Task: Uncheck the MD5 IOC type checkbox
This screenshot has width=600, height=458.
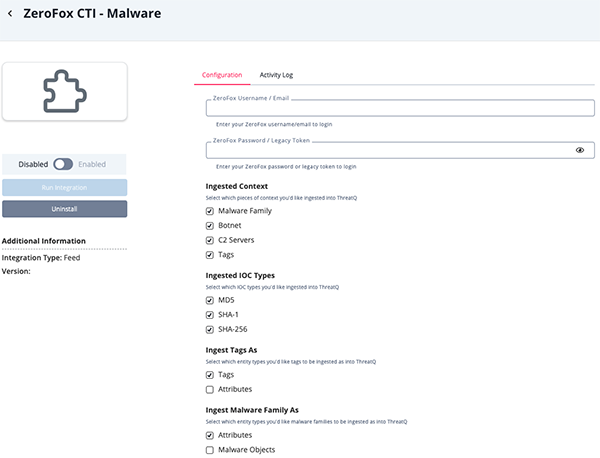Action: pyautogui.click(x=210, y=300)
